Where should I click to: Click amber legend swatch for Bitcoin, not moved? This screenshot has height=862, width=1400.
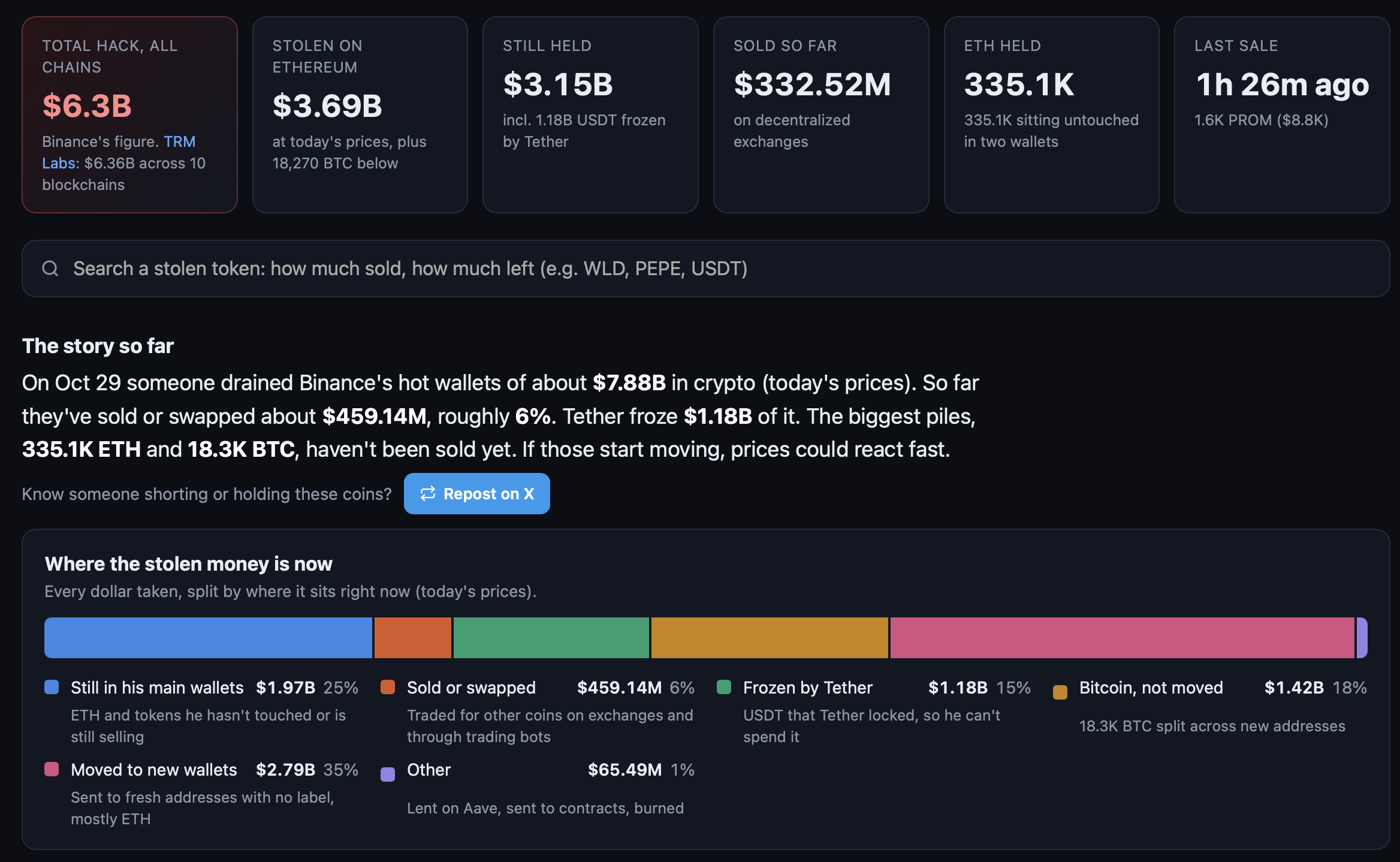click(x=1060, y=692)
